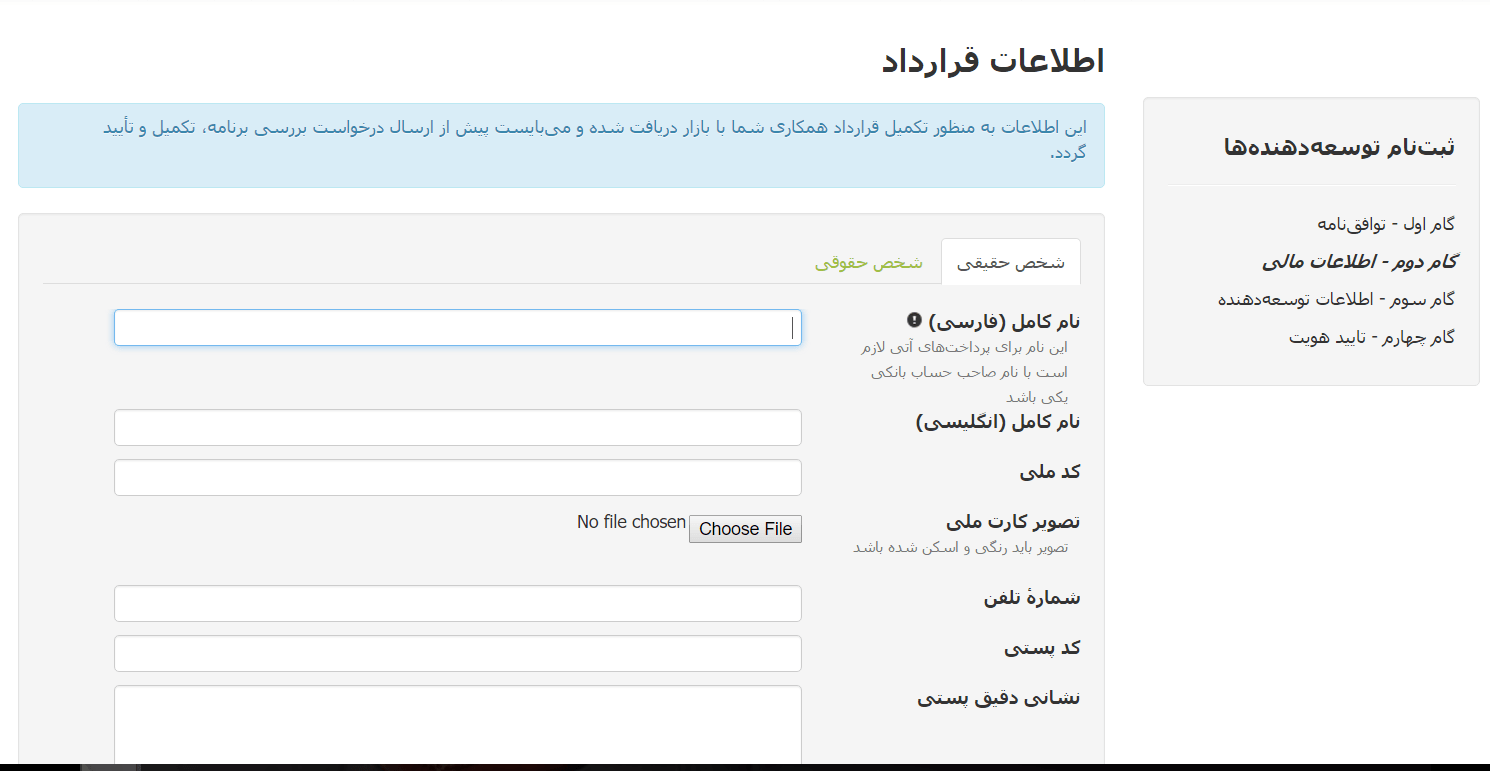The width and height of the screenshot is (1490, 771).
Task: Click the نام کامل (انگلیسی) text box
Action: [458, 428]
